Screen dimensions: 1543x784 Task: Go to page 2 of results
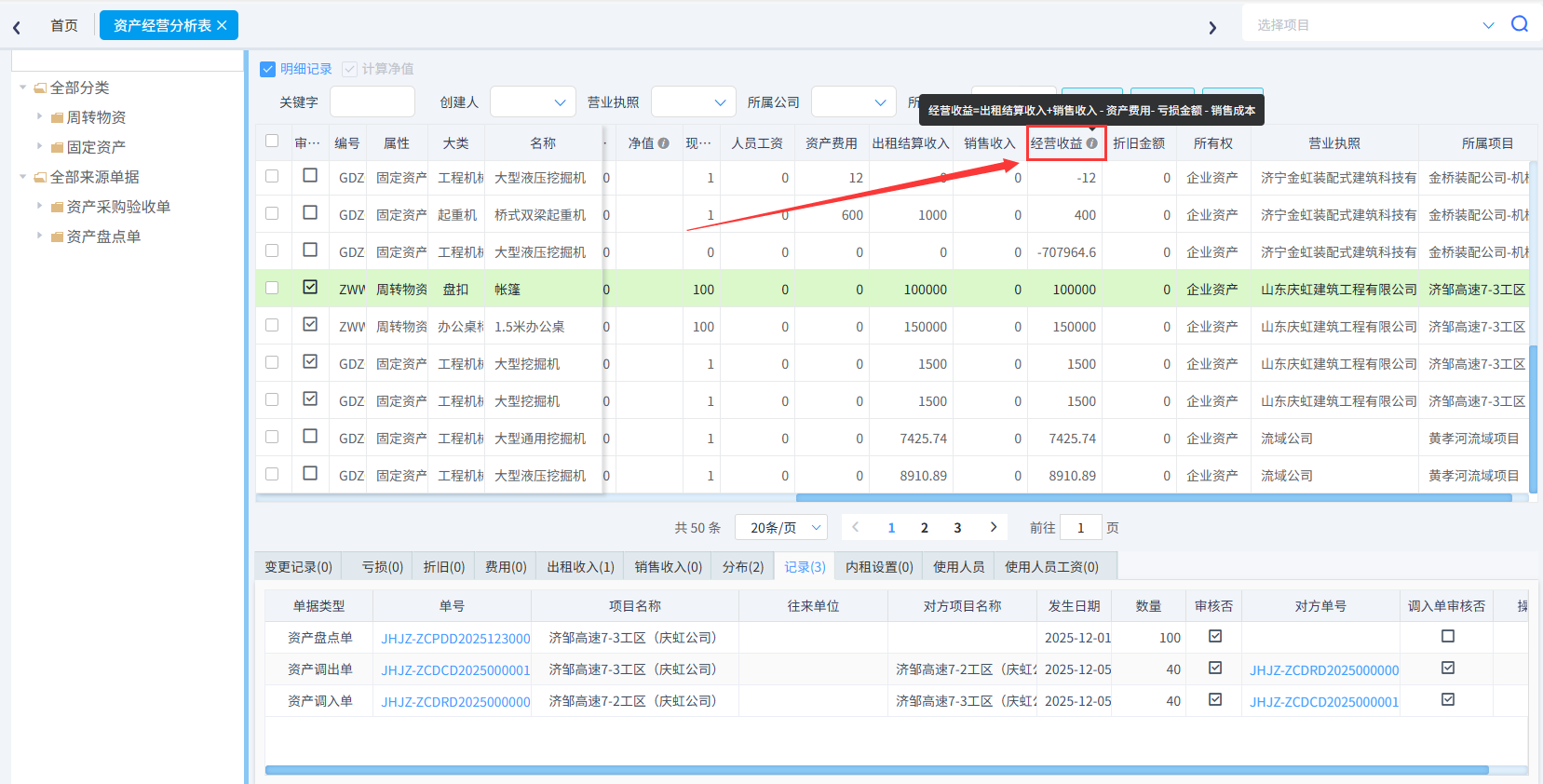tap(924, 527)
